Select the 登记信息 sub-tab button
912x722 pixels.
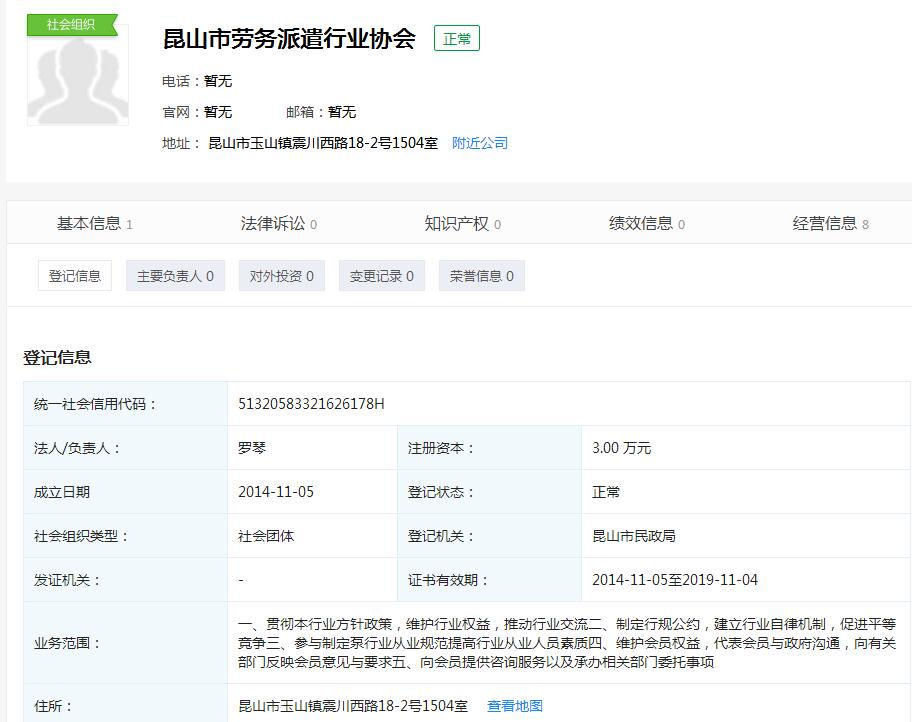pyautogui.click(x=75, y=276)
